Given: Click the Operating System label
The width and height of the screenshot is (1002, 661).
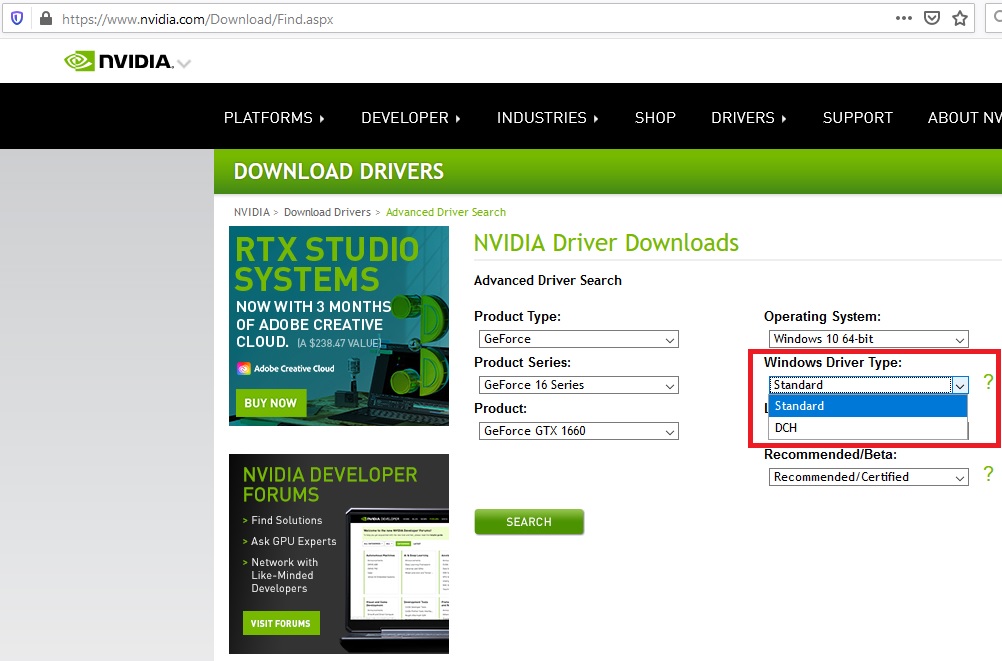Looking at the screenshot, I should [x=822, y=316].
